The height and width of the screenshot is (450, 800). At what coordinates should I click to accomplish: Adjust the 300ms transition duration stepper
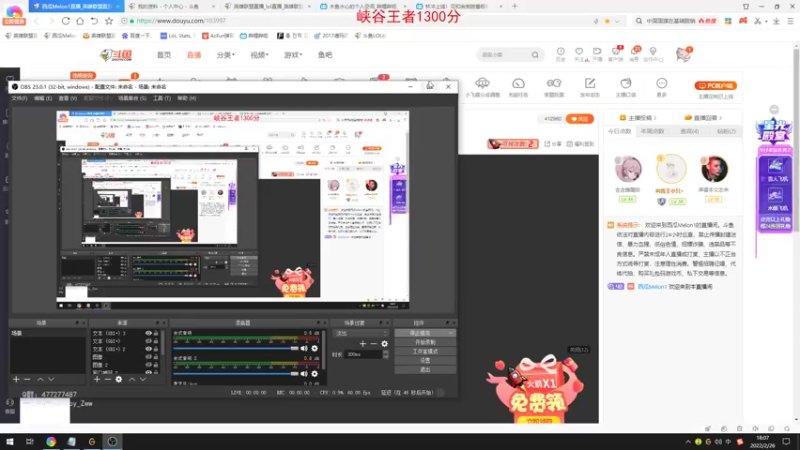[x=385, y=354]
